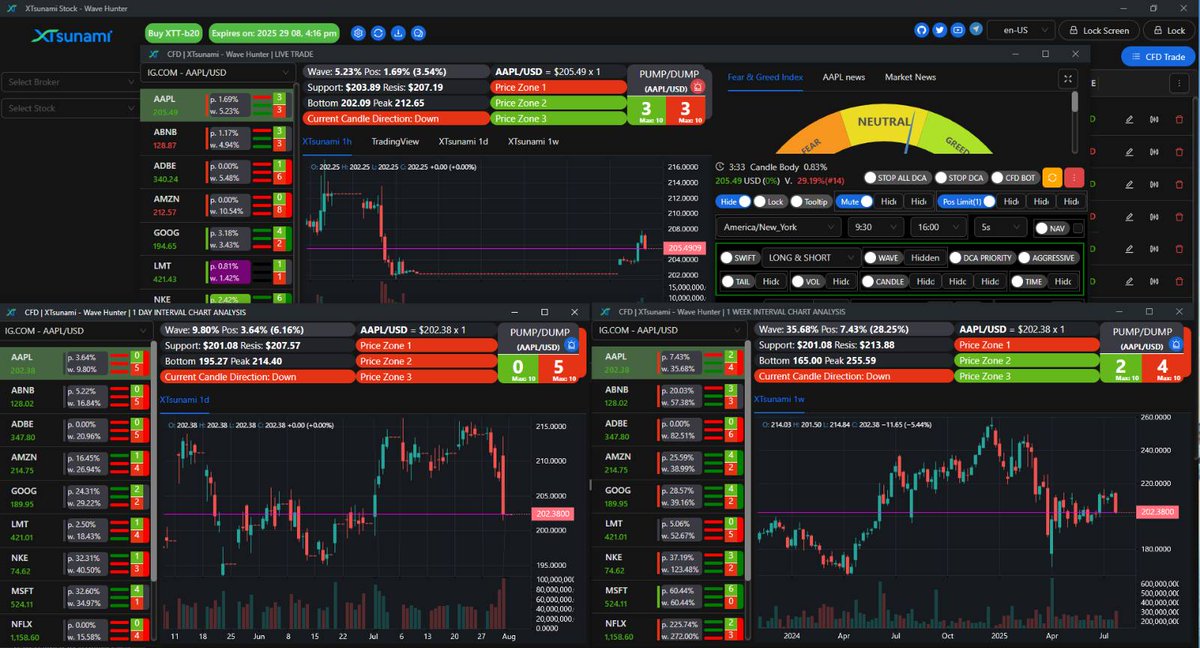Select MSFT row in 1 Day window stock list
Screen dimensions: 1200x648
[76, 597]
